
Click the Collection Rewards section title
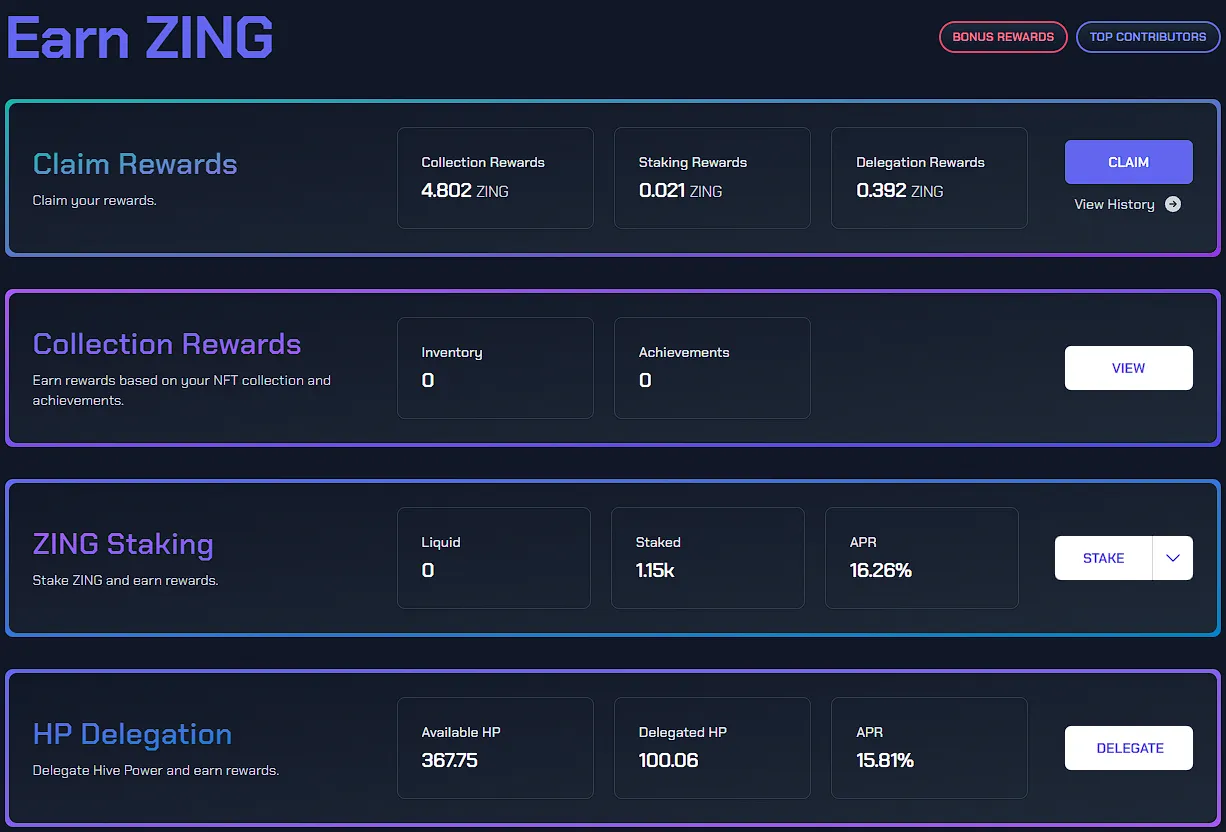point(167,344)
